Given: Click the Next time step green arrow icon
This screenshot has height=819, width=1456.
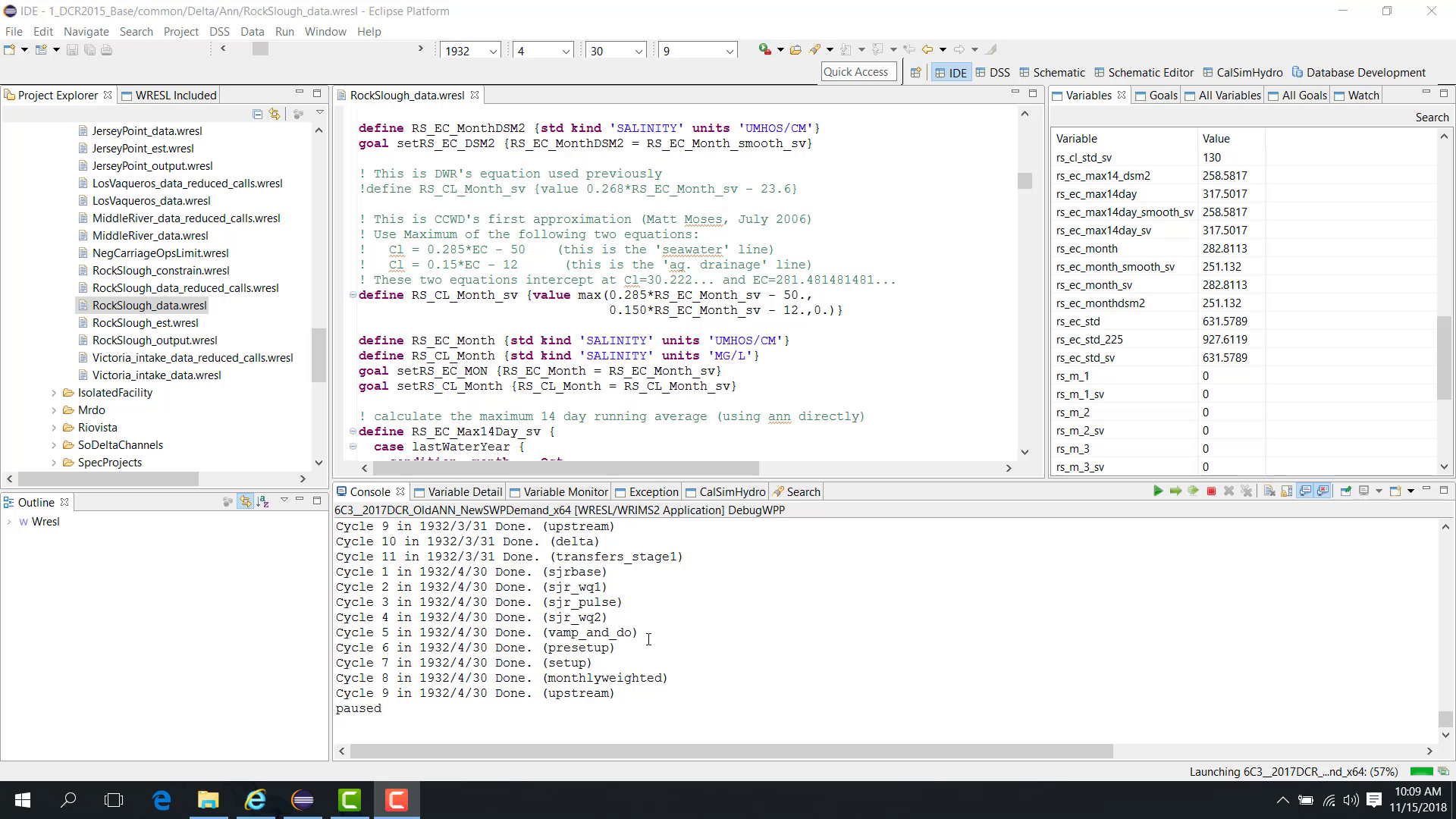Looking at the screenshot, I should (1175, 491).
